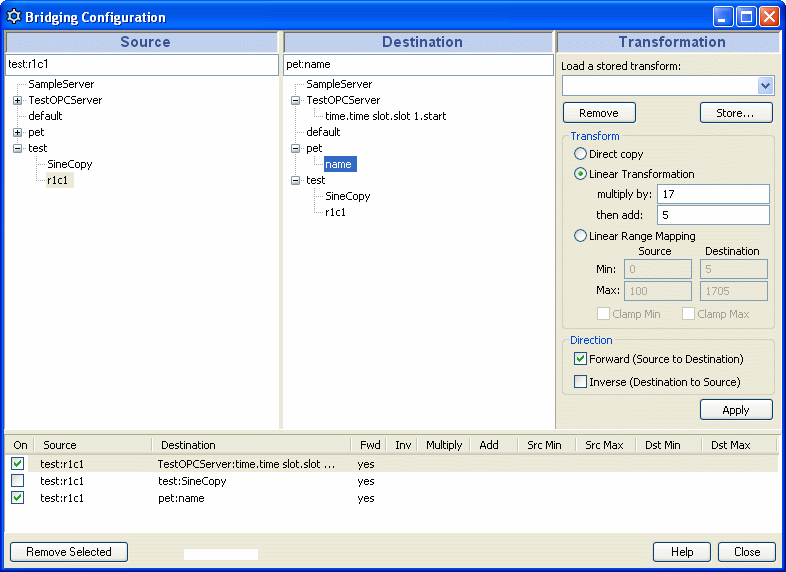Click the Transformation panel header
The image size is (786, 572).
coord(668,42)
